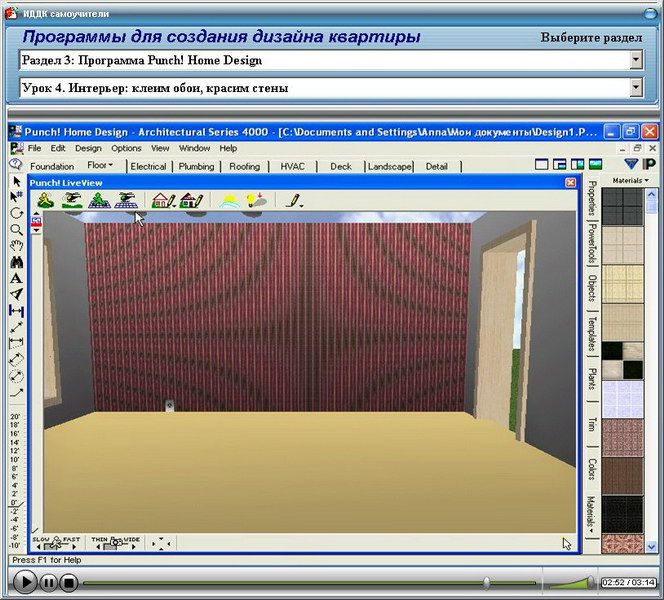664x600 pixels.
Task: Click the house-with-pencil edit icon
Action: click(x=162, y=200)
